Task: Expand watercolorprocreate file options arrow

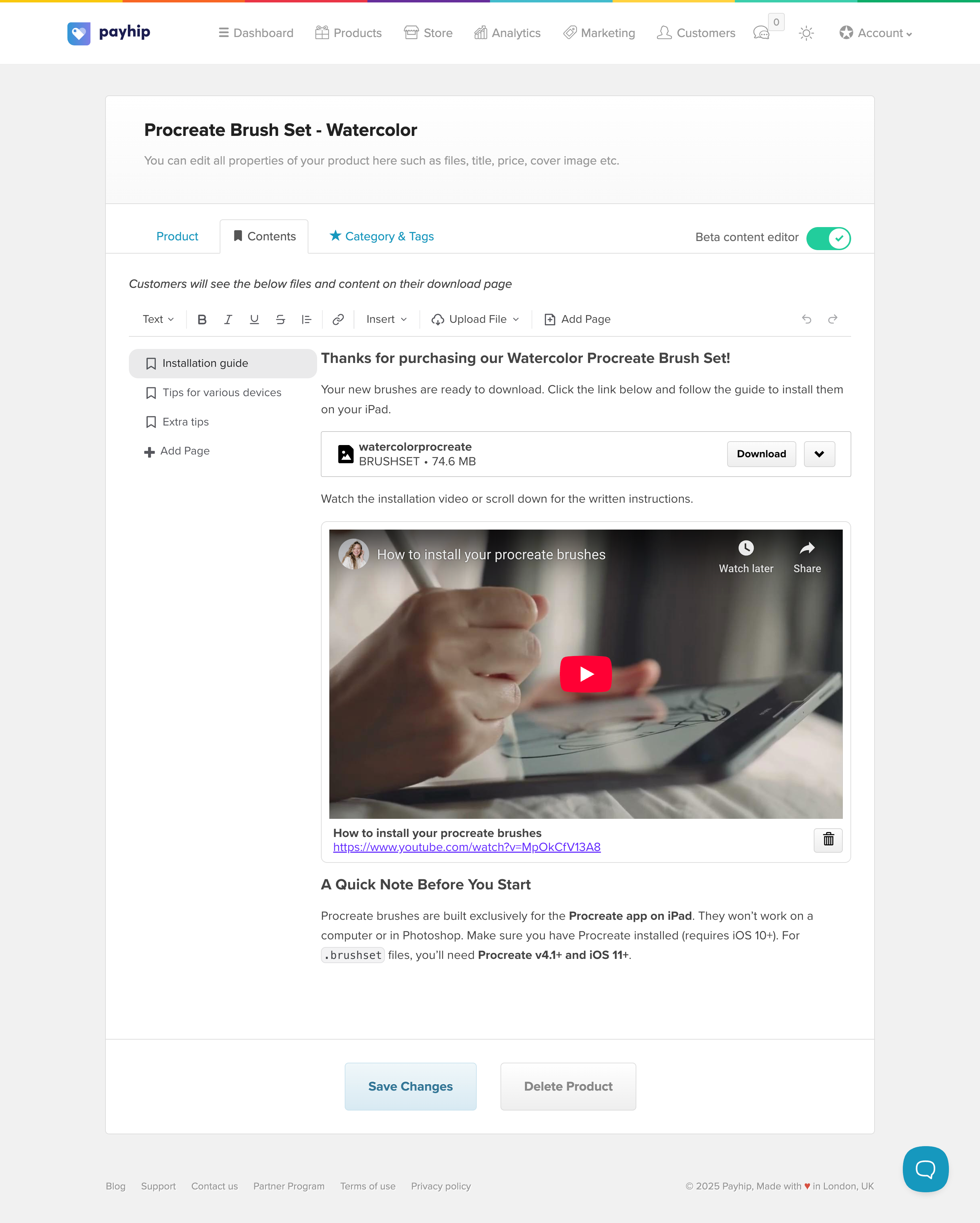Action: pos(819,454)
